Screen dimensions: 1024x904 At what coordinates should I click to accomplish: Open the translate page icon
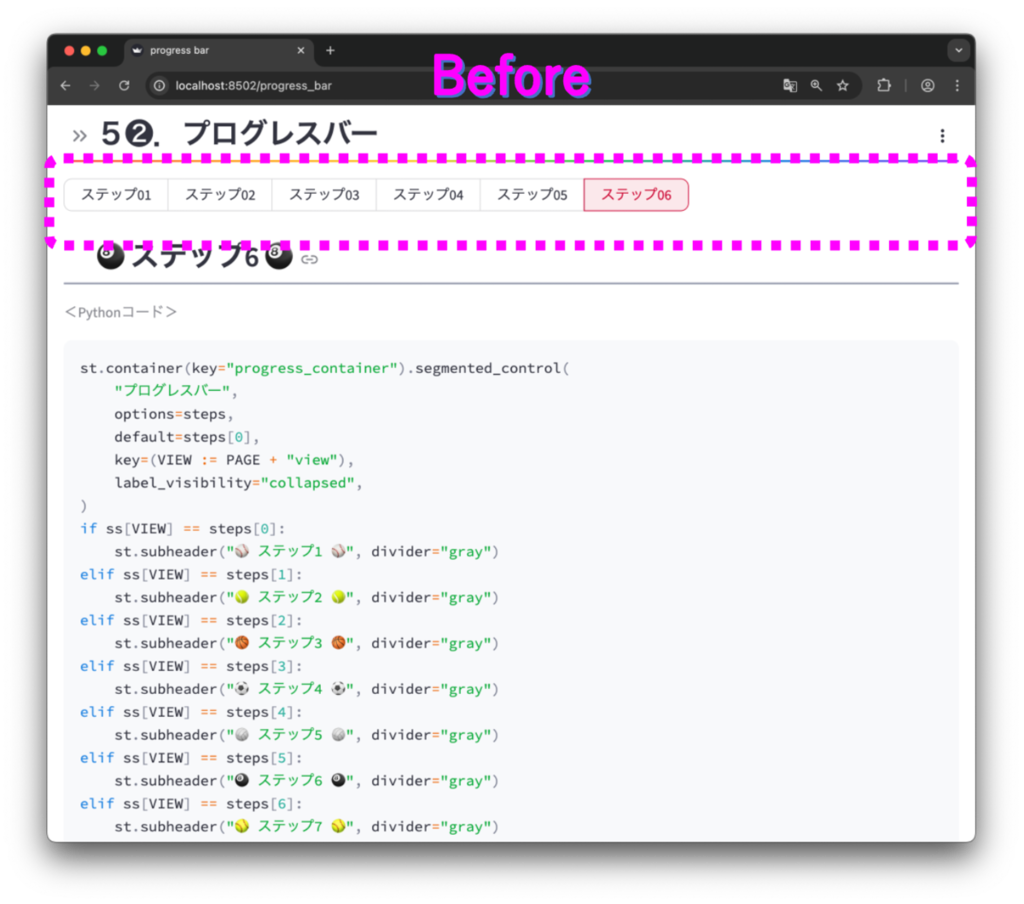tap(790, 86)
